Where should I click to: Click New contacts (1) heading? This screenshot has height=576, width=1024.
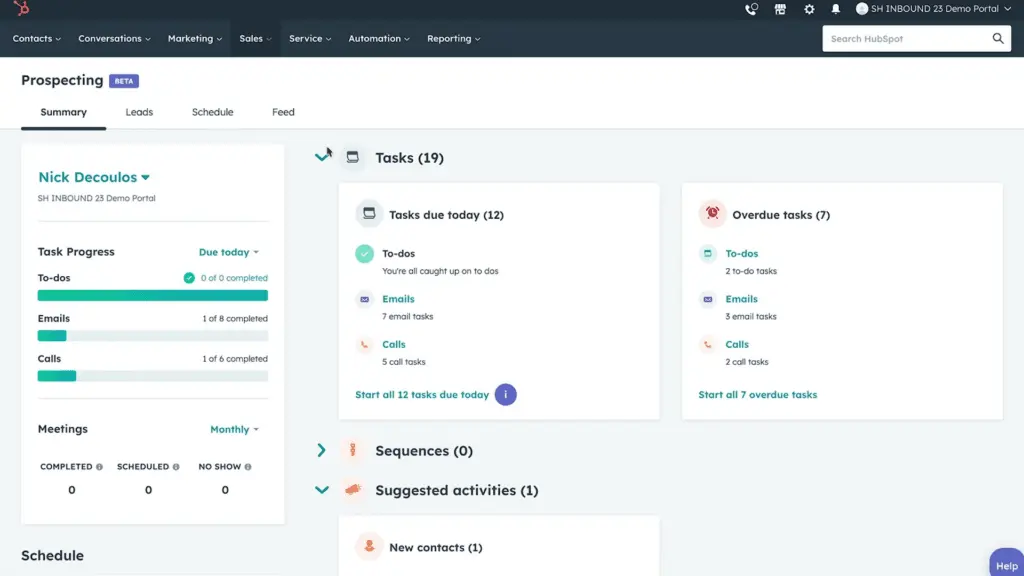(x=436, y=547)
